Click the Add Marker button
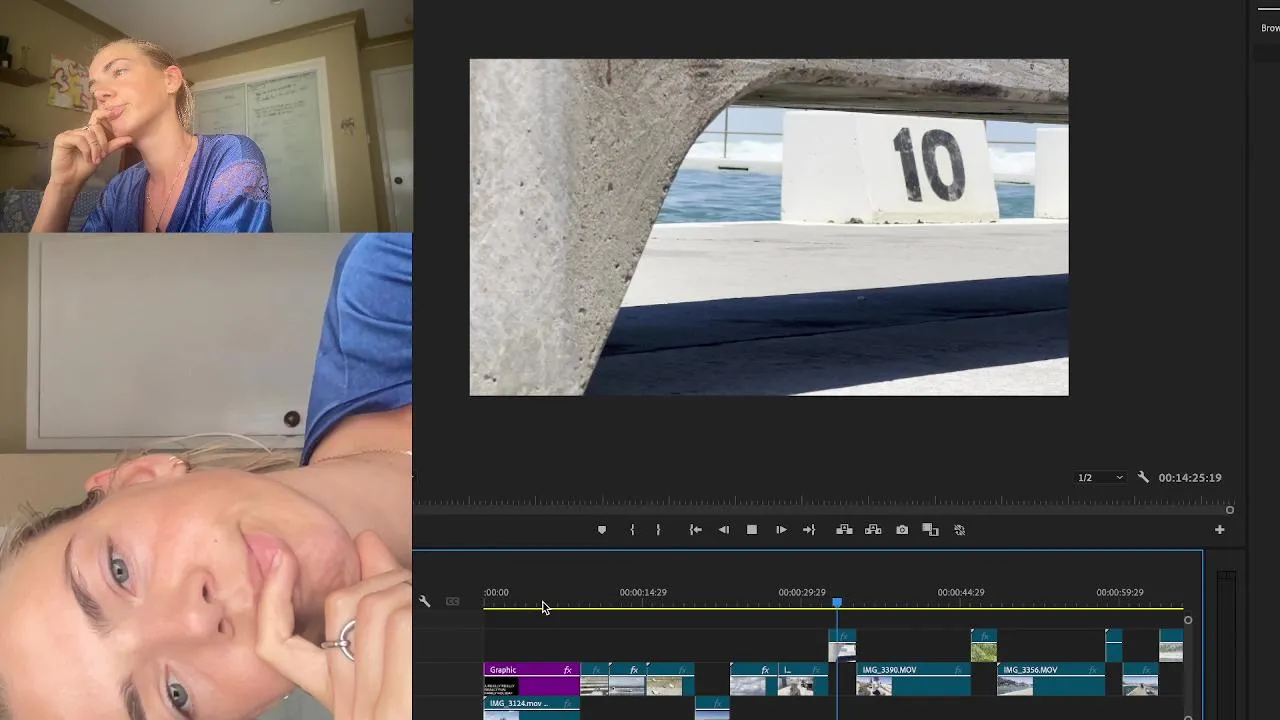 click(x=601, y=530)
